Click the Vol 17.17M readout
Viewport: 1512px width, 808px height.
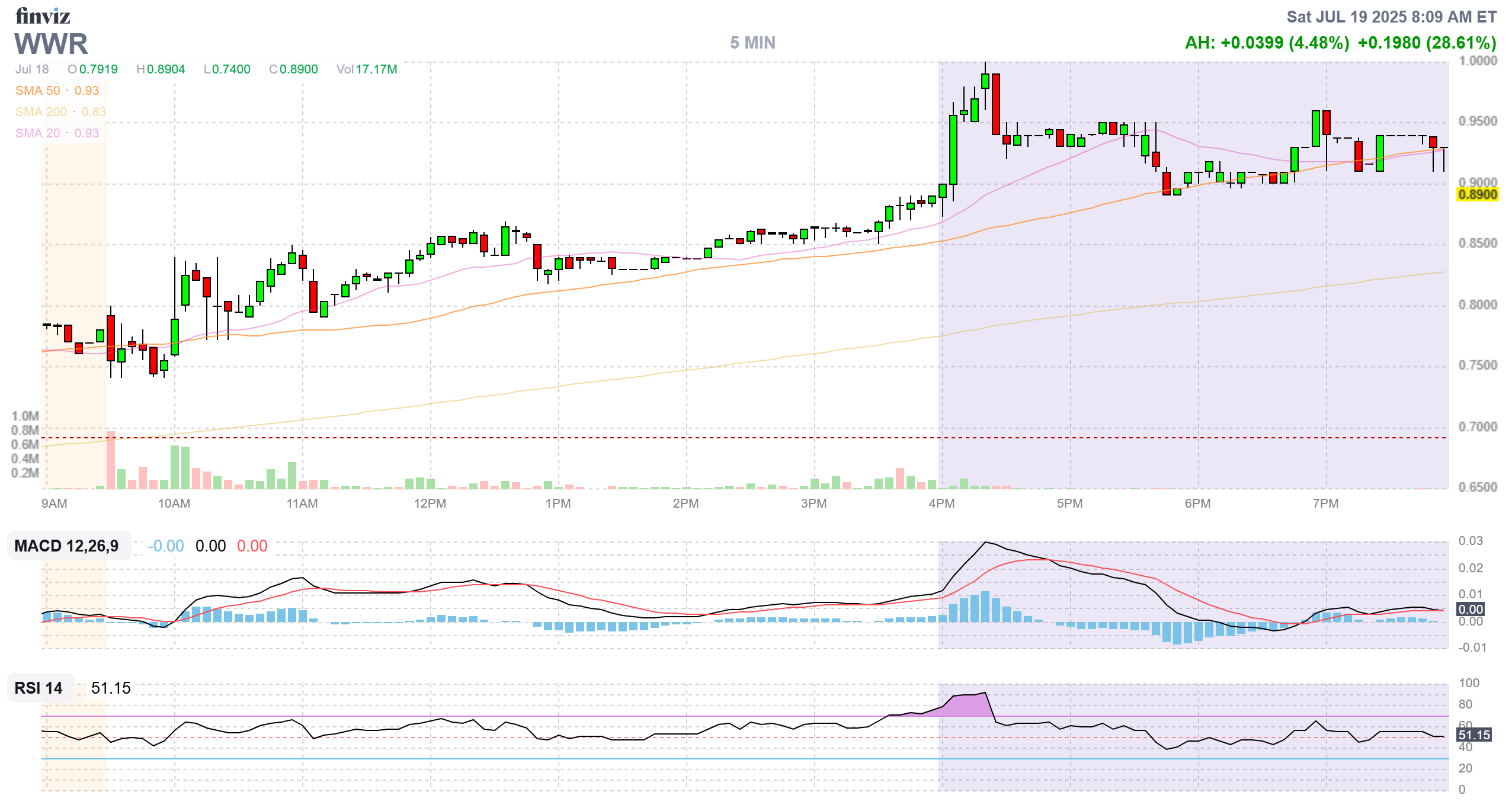tap(367, 69)
